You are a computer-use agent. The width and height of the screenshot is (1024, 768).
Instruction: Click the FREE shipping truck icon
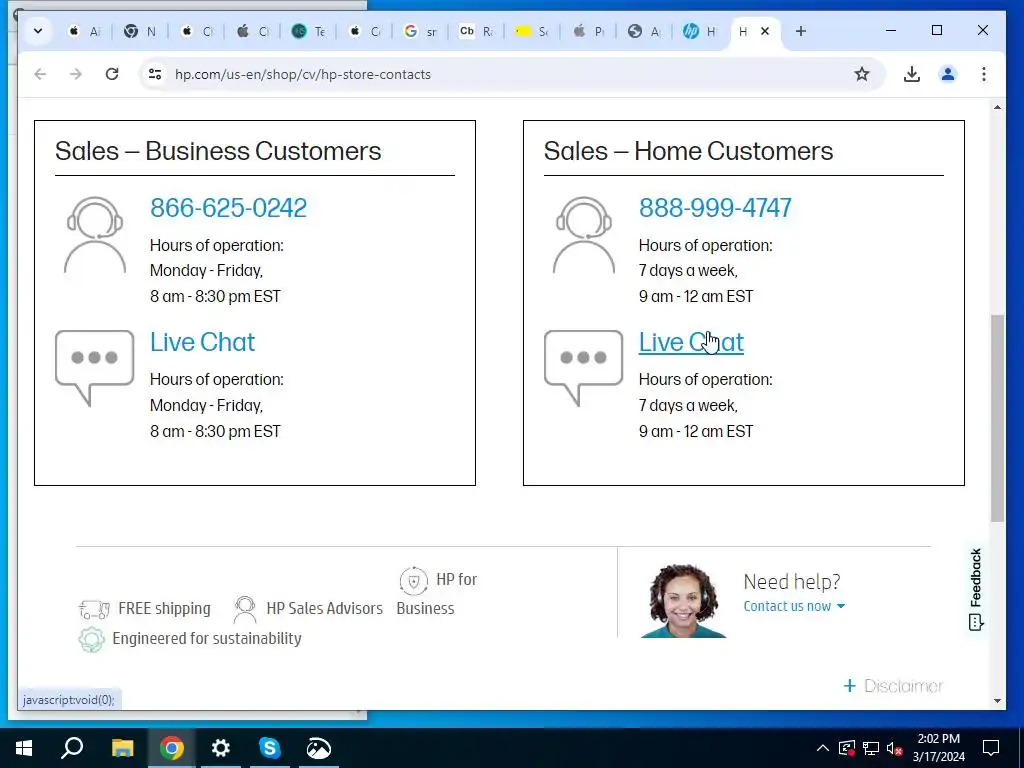pyautogui.click(x=94, y=609)
